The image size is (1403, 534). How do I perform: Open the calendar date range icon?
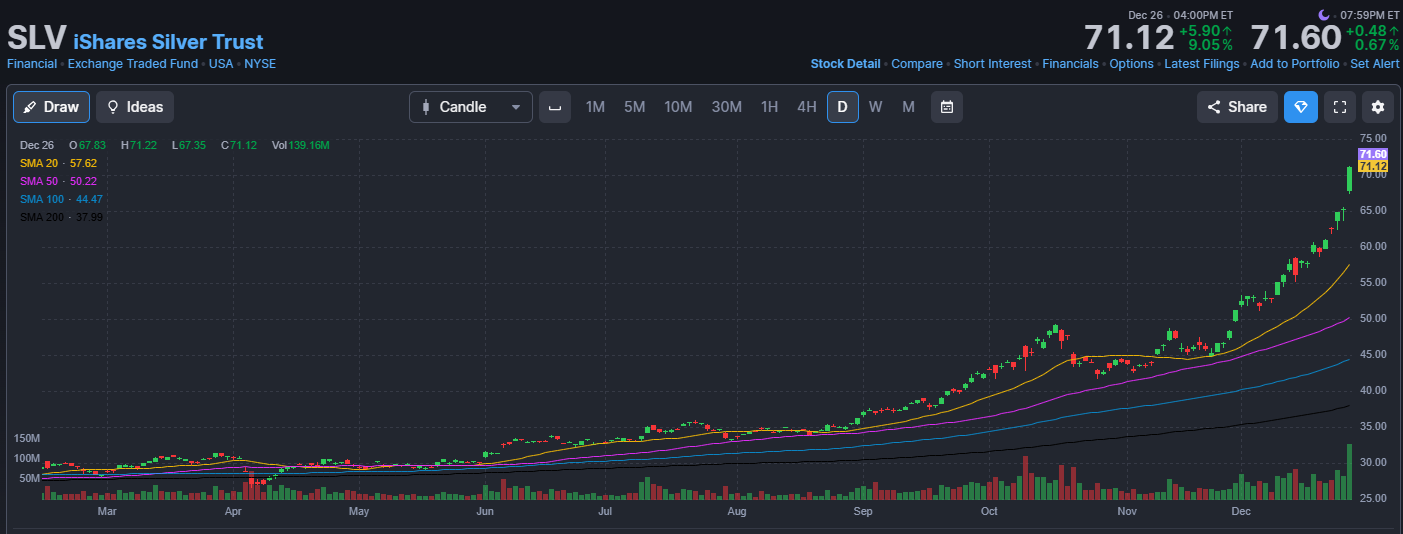point(947,107)
